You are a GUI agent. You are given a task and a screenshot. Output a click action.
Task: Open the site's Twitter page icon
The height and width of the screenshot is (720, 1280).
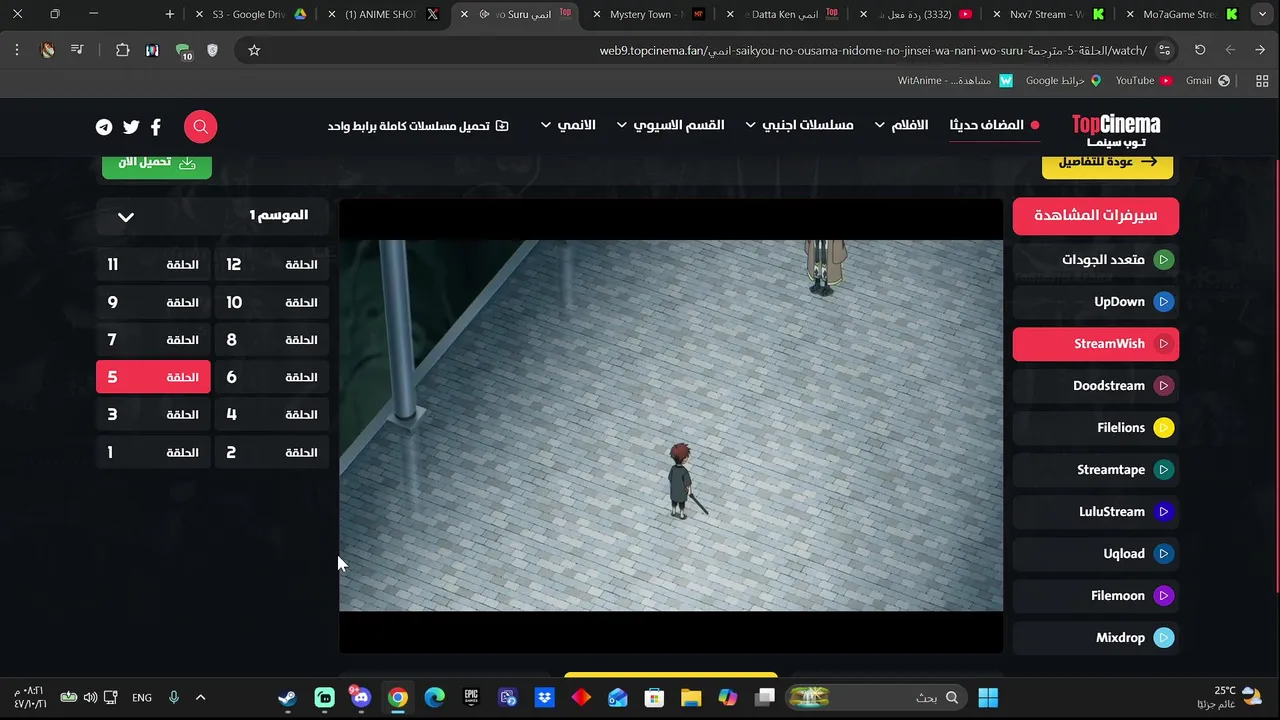[x=131, y=127]
